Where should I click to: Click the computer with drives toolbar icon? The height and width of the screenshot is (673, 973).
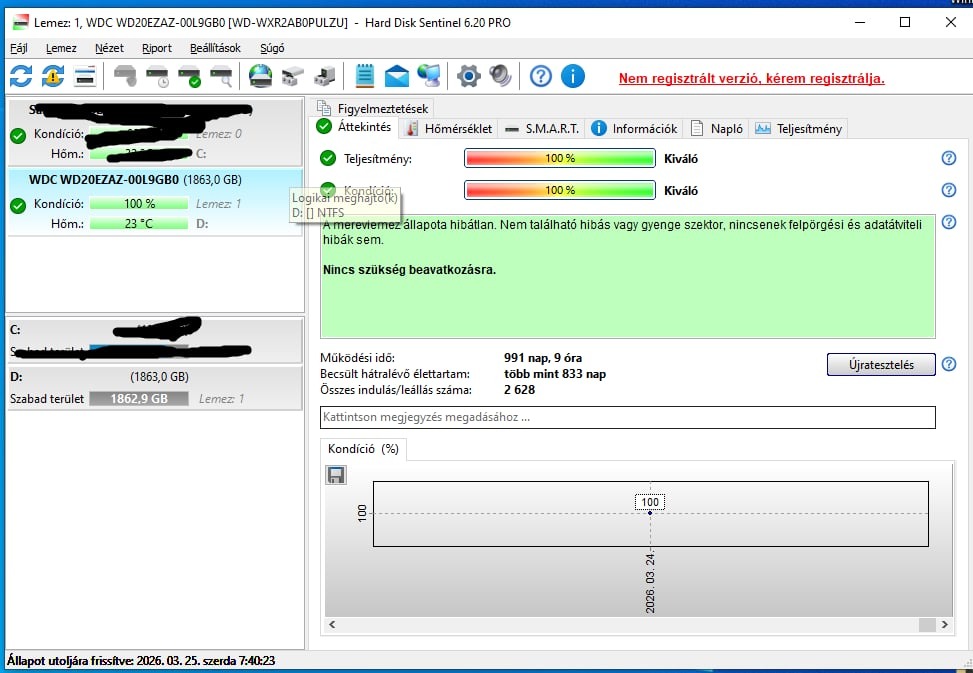coord(325,76)
